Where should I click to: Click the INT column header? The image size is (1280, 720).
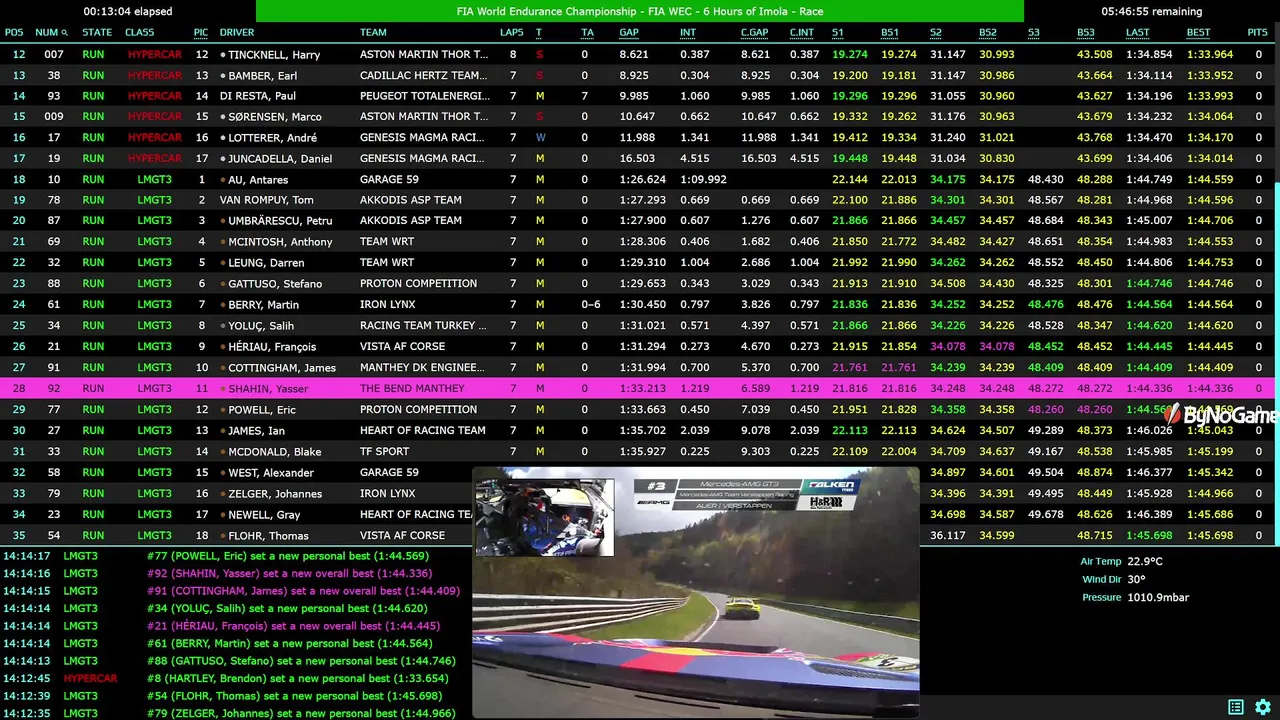click(688, 33)
